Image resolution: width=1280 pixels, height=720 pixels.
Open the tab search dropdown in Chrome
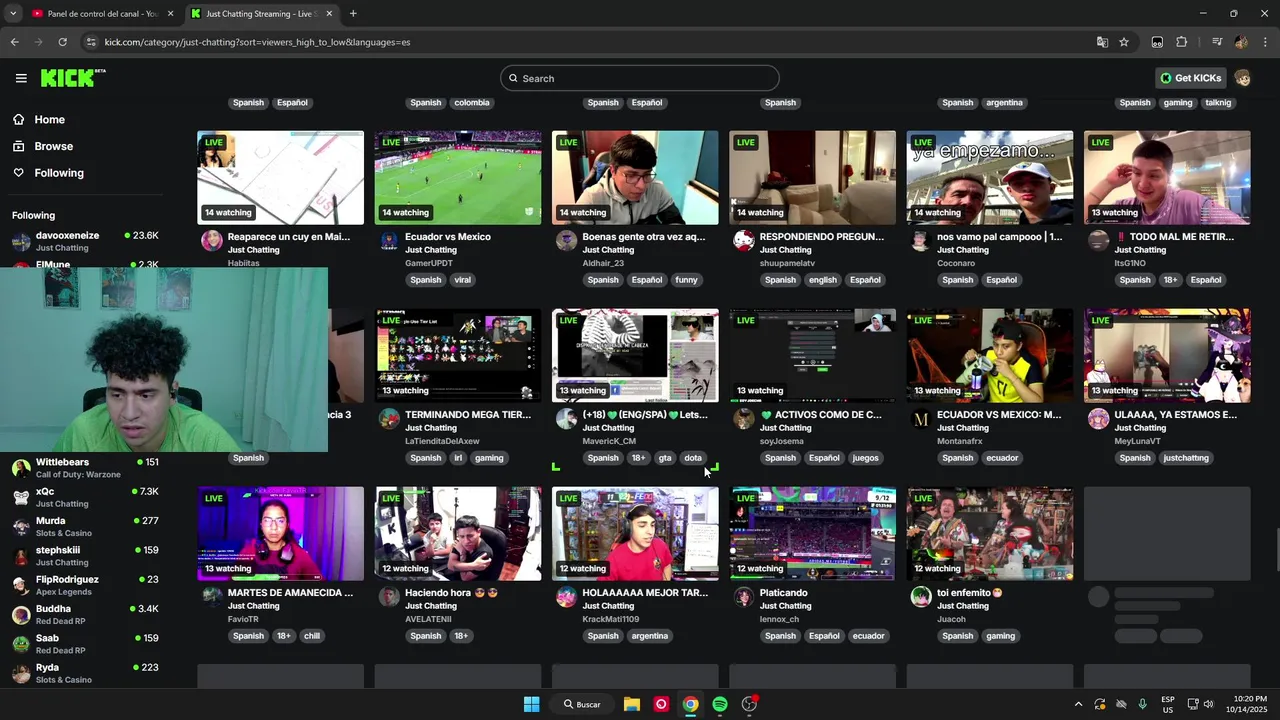click(13, 14)
